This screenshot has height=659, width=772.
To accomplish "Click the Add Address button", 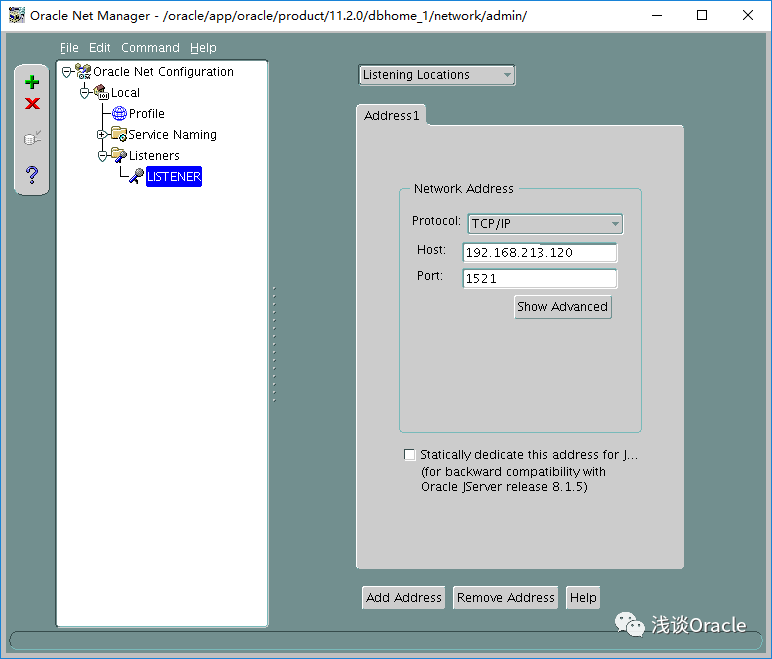I will point(404,597).
